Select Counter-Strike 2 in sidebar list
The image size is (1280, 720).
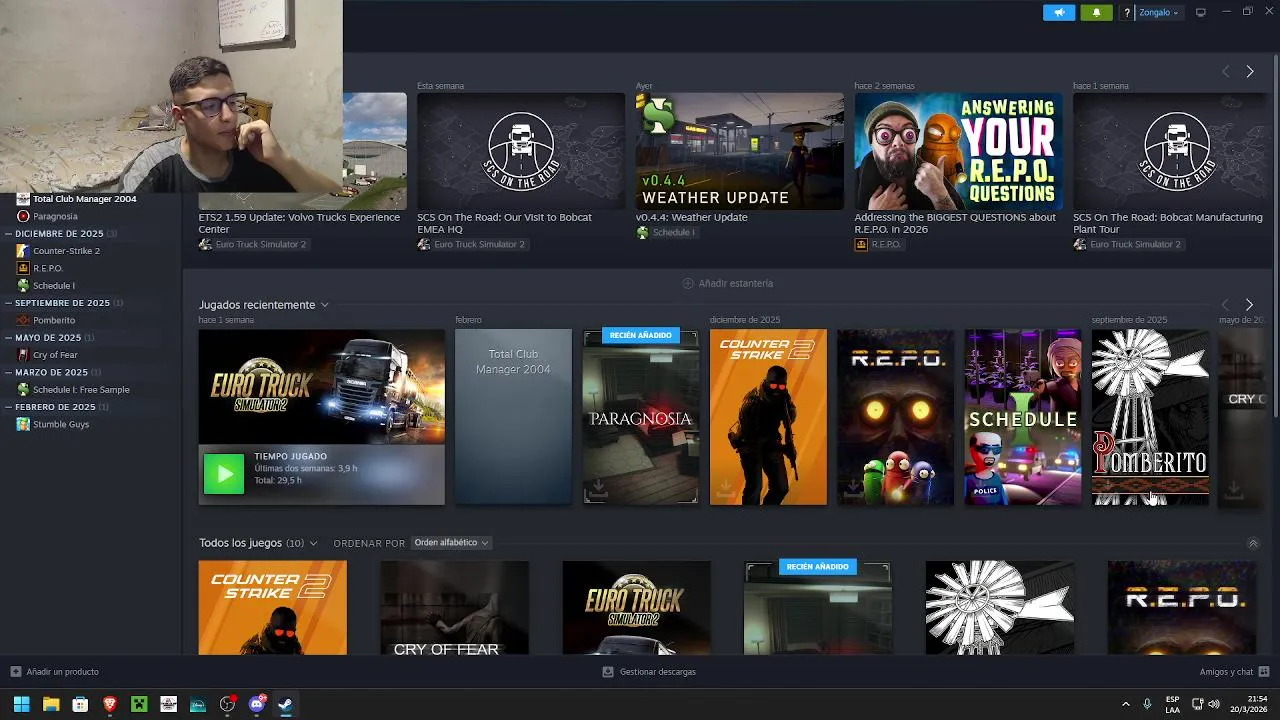tap(66, 251)
